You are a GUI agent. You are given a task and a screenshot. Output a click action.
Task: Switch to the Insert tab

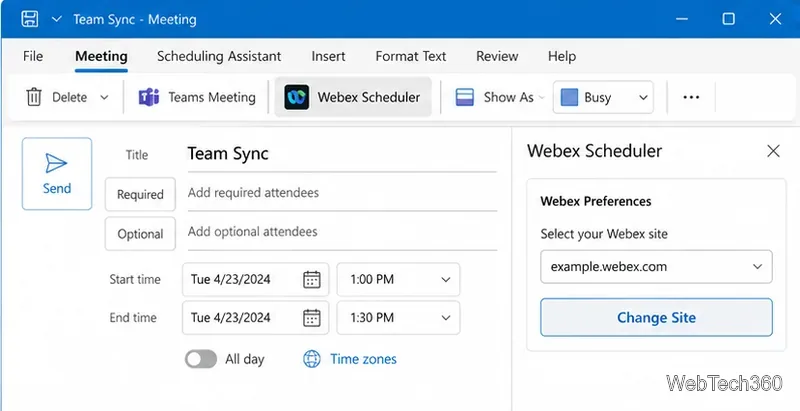point(328,56)
